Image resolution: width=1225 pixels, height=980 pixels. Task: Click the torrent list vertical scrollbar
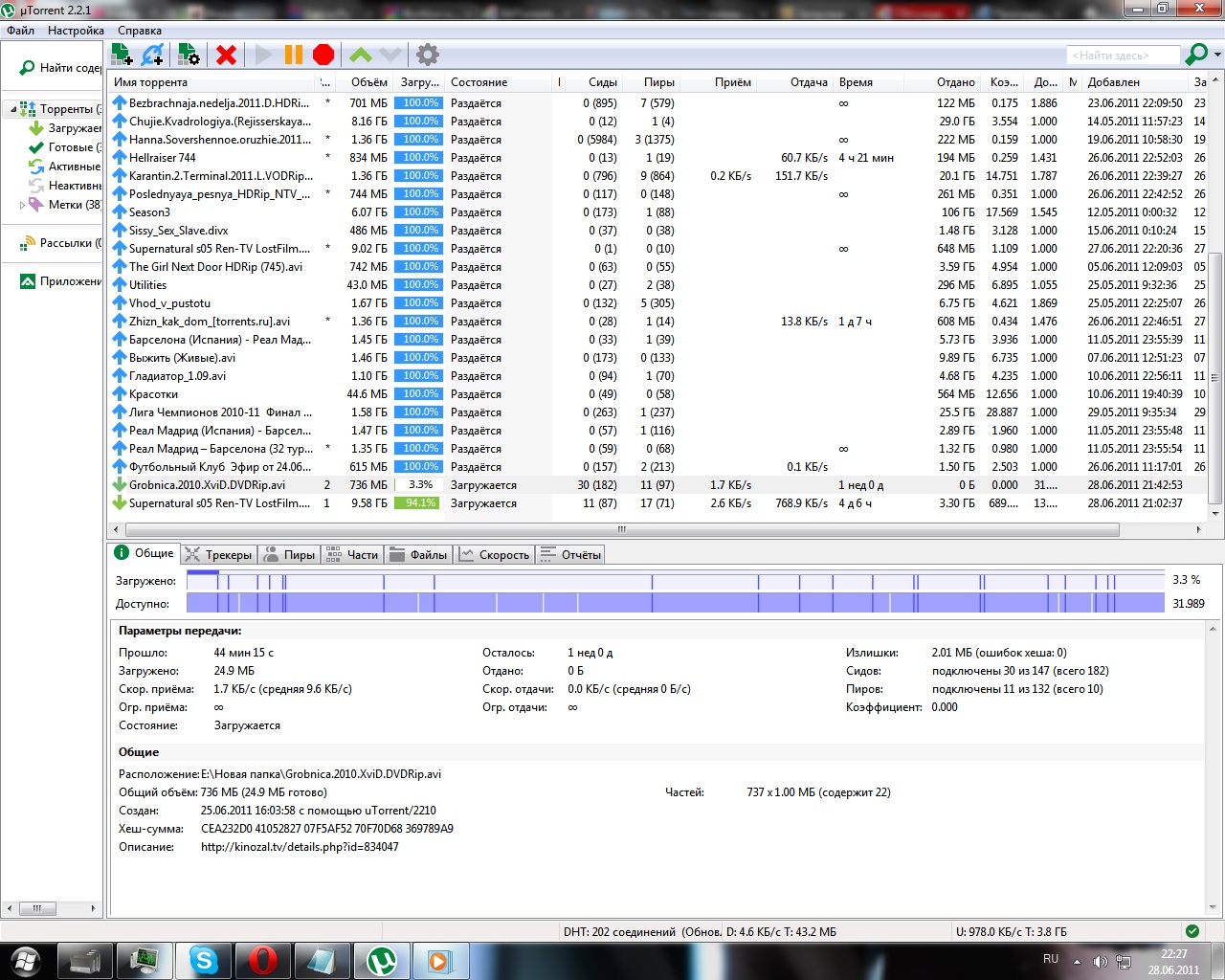point(1215,378)
